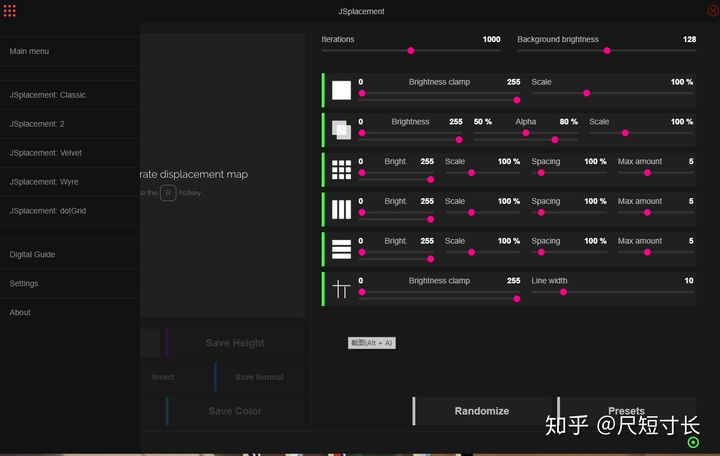Click the vertical bars Spacing slider handle

tap(541, 213)
